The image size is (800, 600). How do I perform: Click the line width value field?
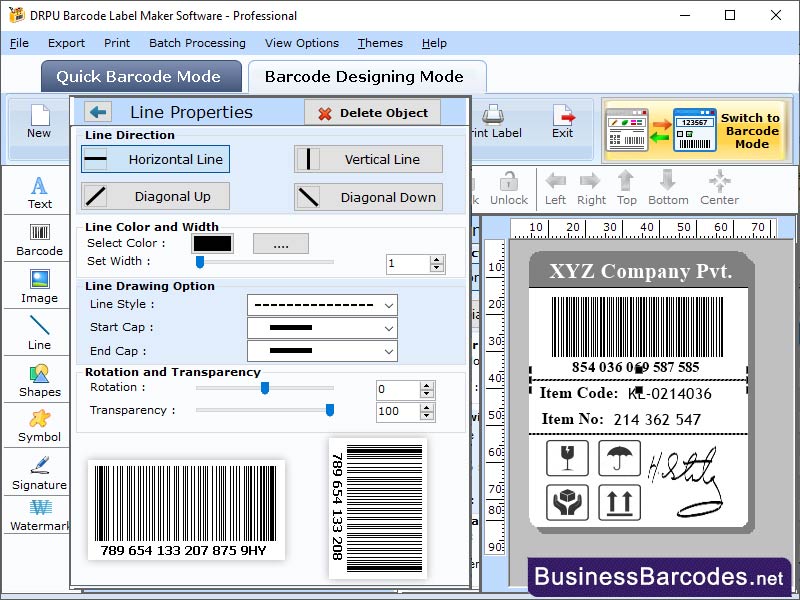408,264
